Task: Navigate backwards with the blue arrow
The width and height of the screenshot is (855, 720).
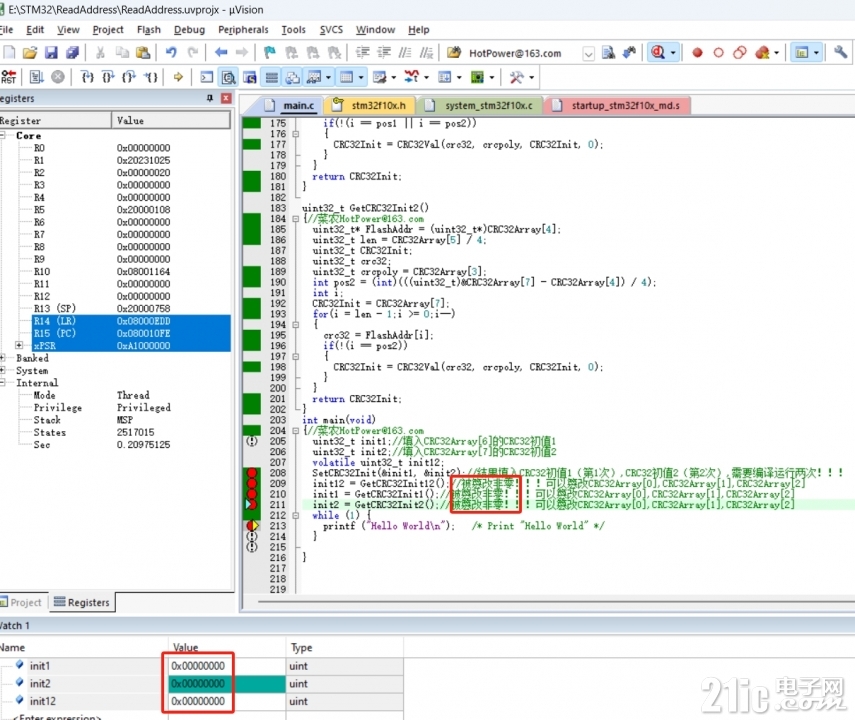Action: pyautogui.click(x=221, y=52)
